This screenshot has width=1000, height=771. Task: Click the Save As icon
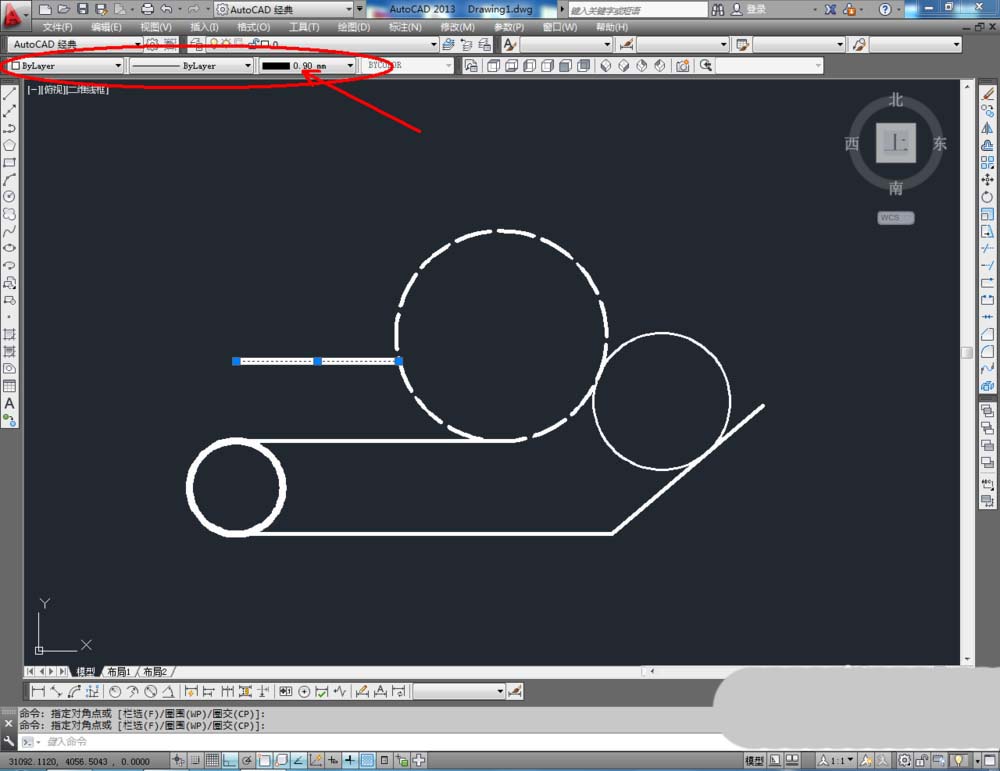[x=101, y=9]
